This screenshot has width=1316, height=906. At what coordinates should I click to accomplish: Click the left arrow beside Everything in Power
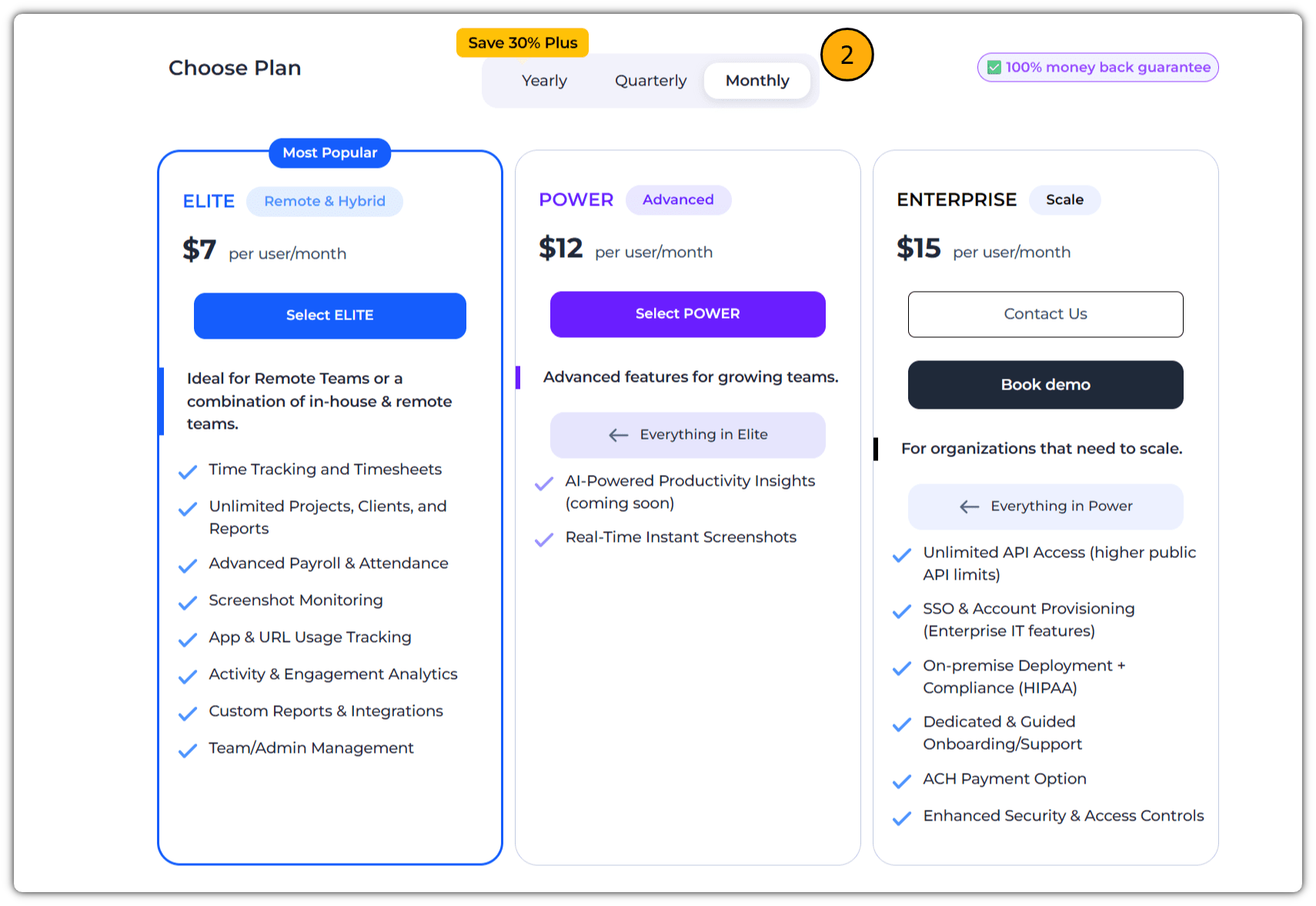(x=970, y=506)
